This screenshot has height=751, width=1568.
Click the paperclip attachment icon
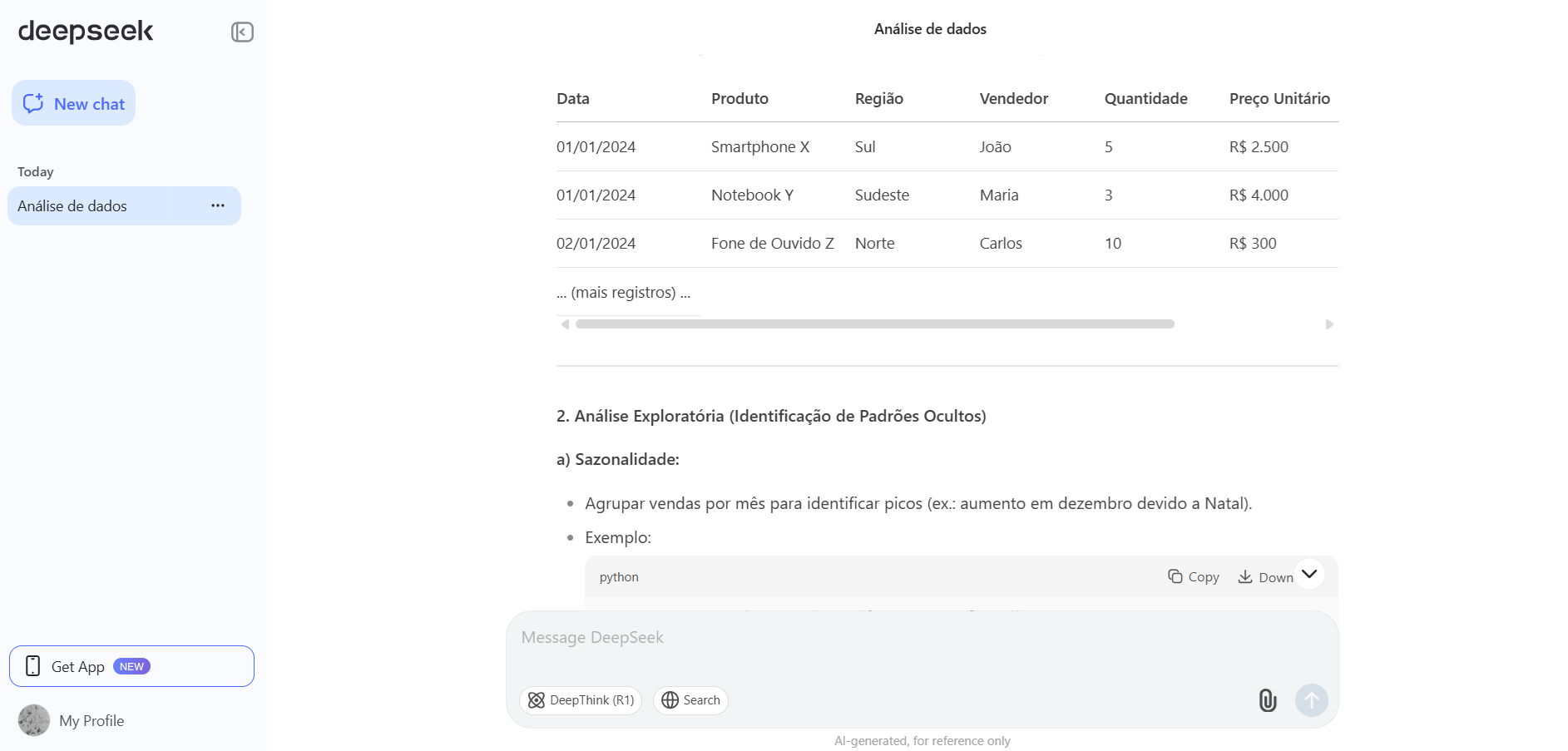coord(1268,700)
